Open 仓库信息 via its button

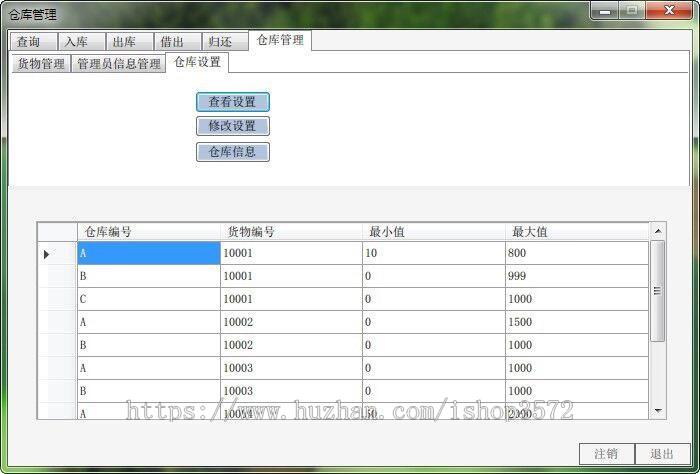[x=233, y=152]
